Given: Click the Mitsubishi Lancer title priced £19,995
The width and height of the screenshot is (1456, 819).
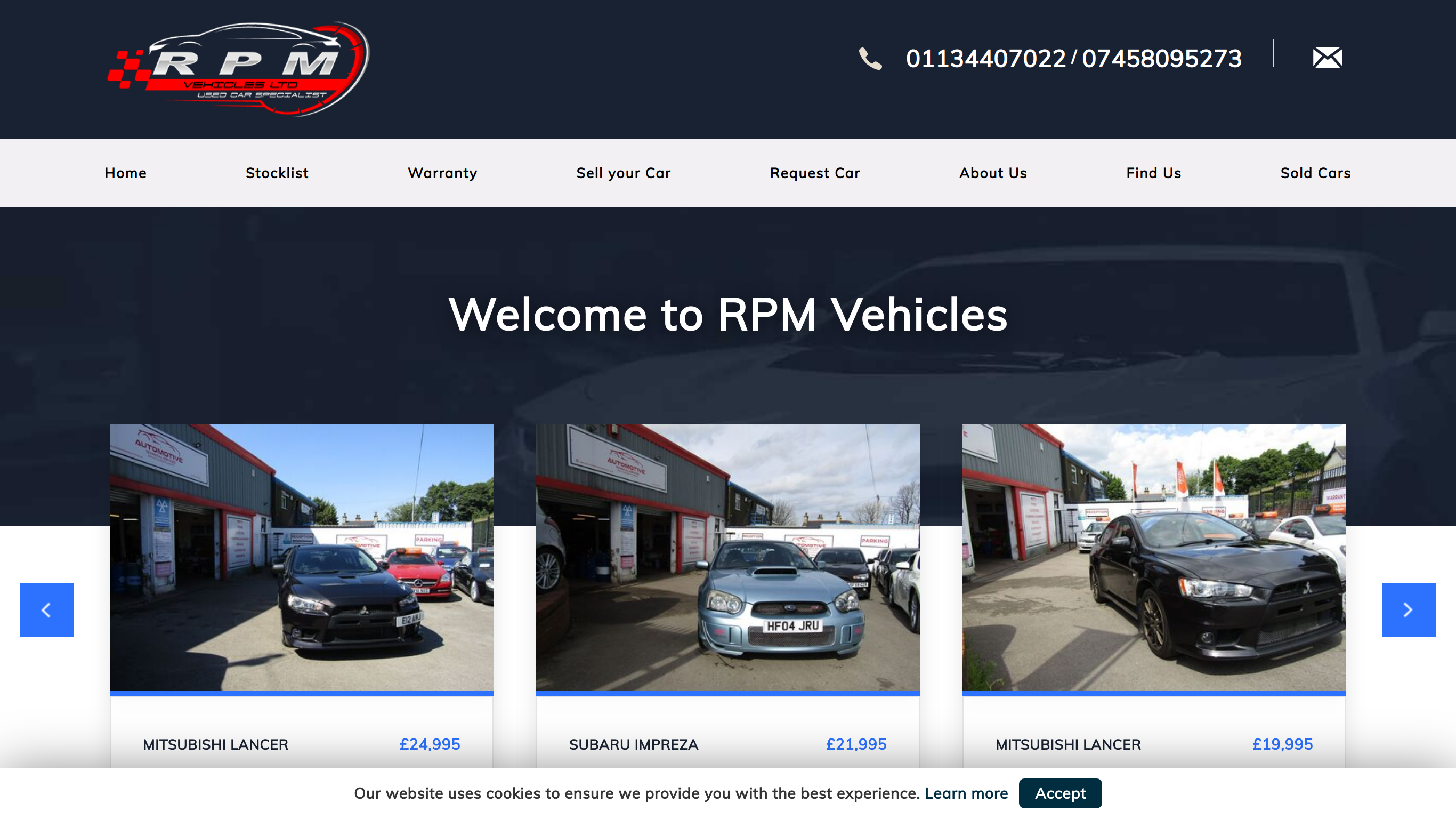Looking at the screenshot, I should pyautogui.click(x=1067, y=744).
